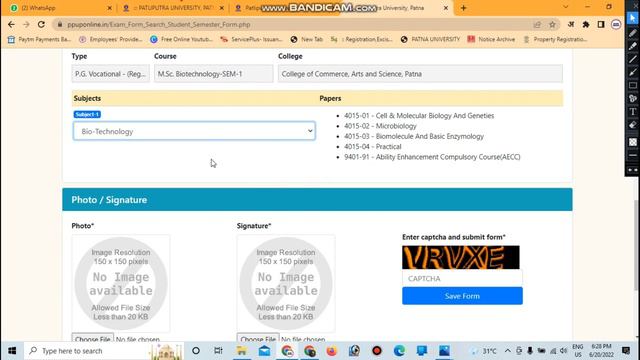Select the Bandicam highlighter marker tool
The height and width of the screenshot is (360, 640).
(x=633, y=46)
